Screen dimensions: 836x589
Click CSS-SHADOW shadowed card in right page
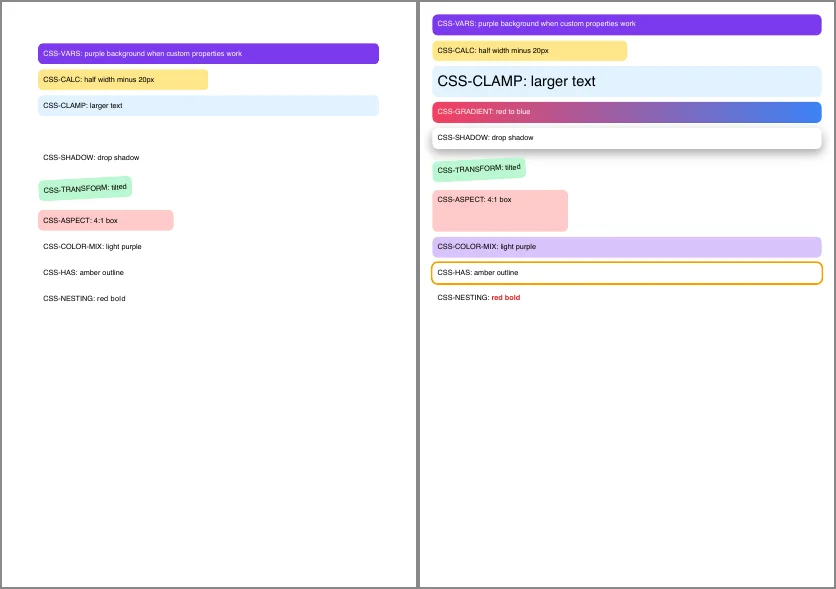click(626, 138)
